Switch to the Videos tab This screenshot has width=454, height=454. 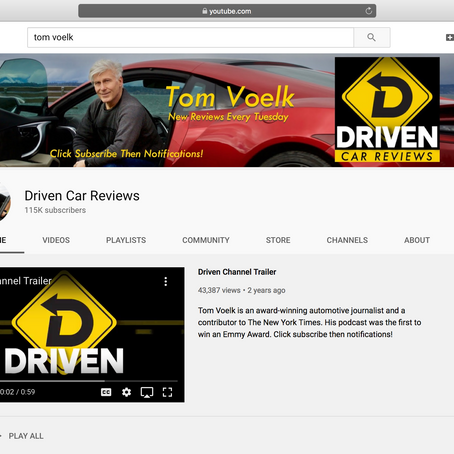[x=56, y=240]
